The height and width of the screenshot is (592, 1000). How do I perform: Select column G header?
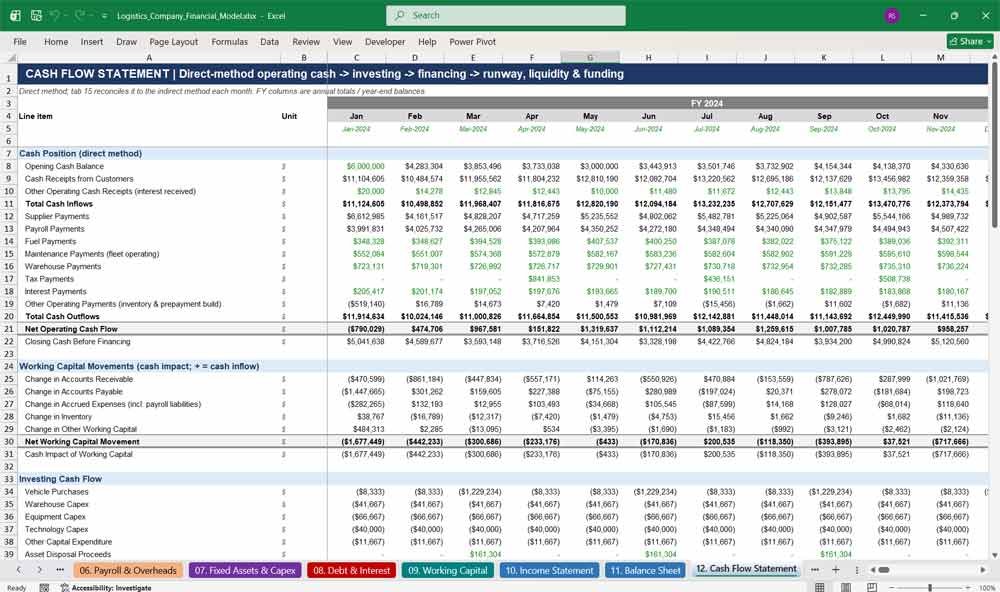(590, 57)
